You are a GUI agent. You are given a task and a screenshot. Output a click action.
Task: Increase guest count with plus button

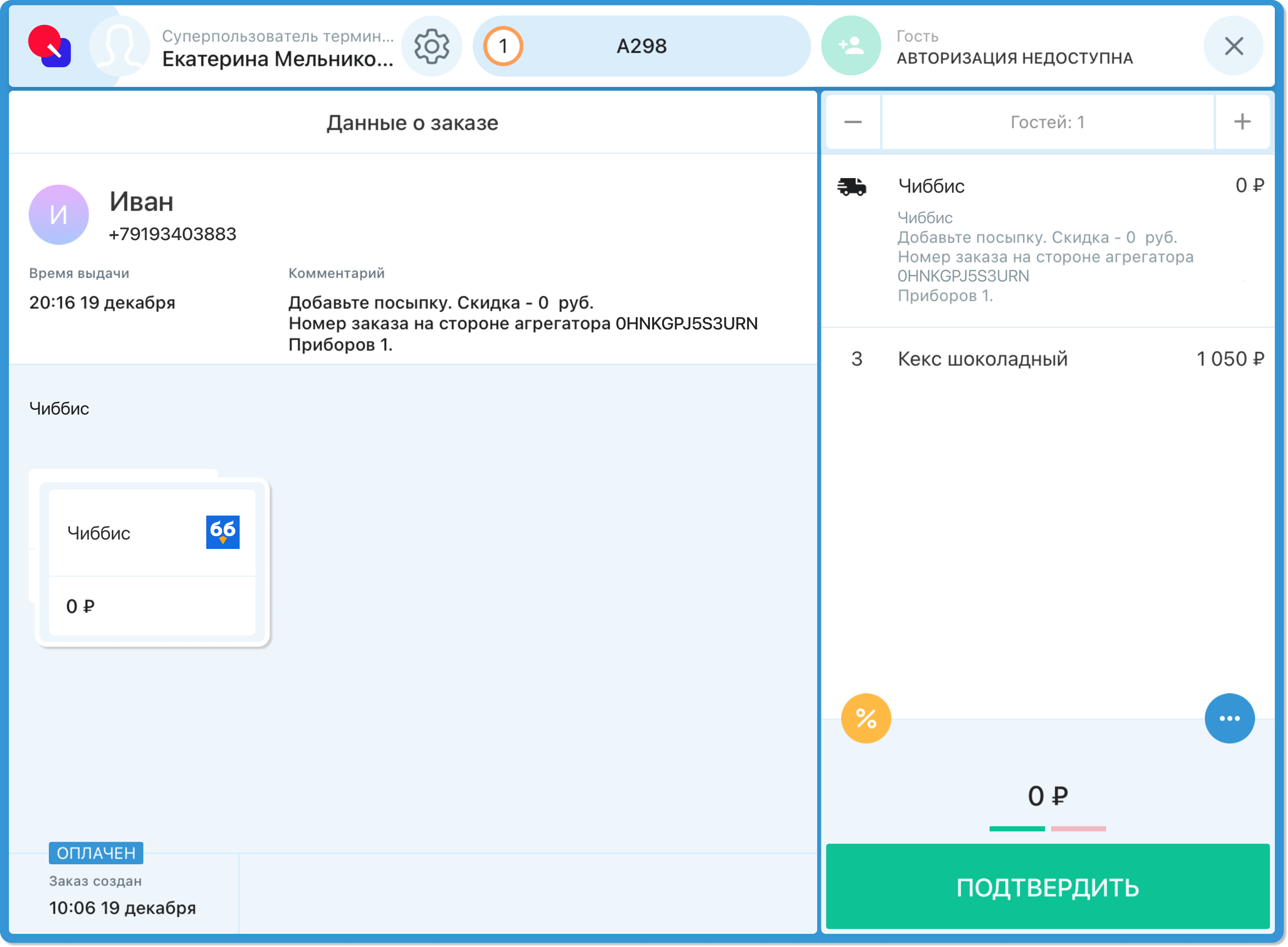[1241, 122]
